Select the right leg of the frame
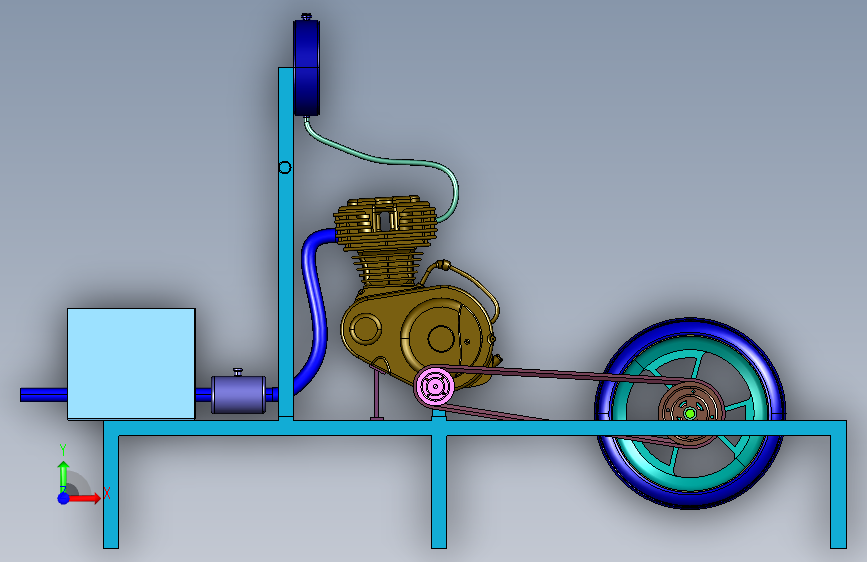 click(838, 491)
